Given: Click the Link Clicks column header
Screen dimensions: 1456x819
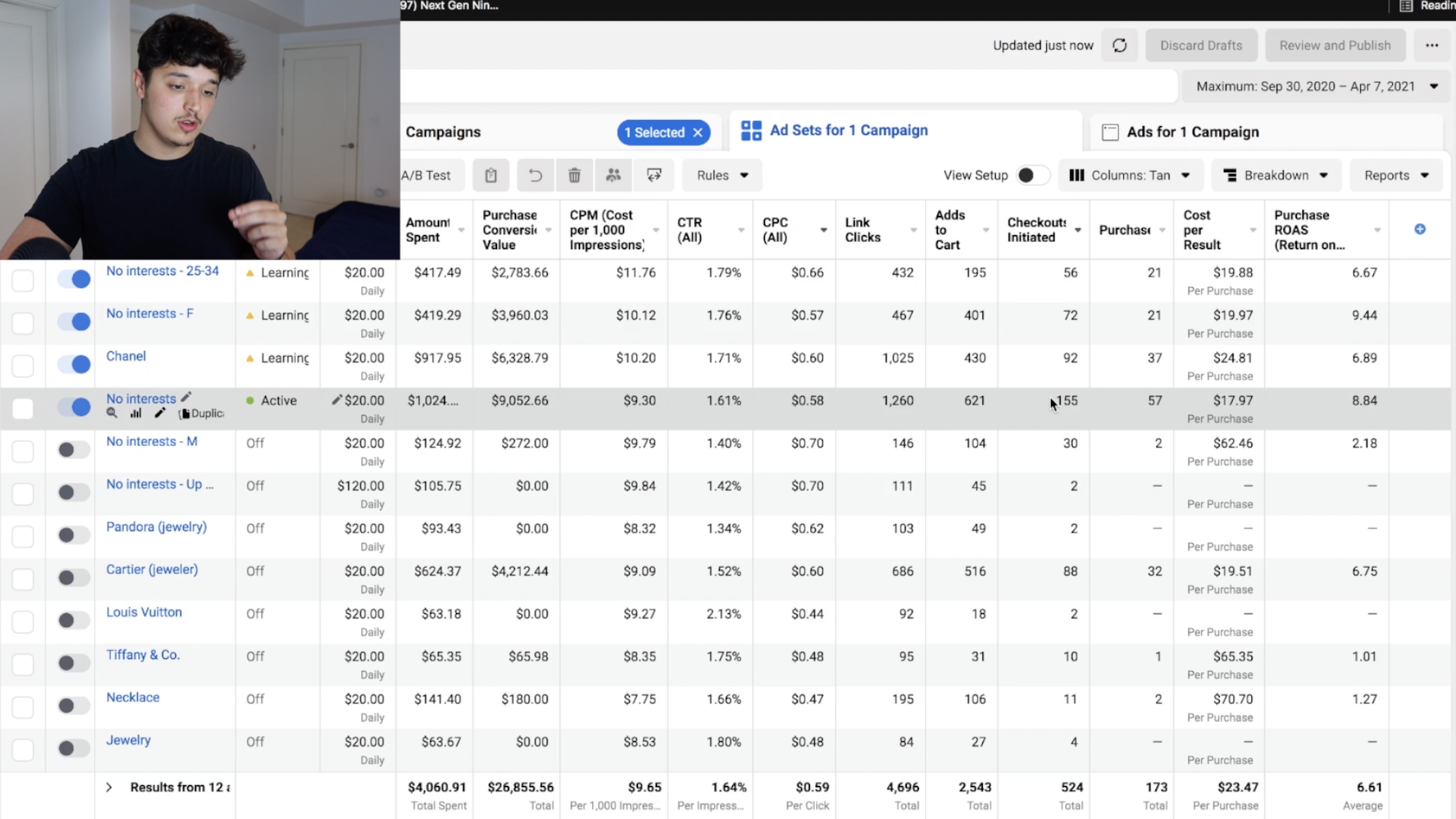Looking at the screenshot, I should tap(880, 230).
